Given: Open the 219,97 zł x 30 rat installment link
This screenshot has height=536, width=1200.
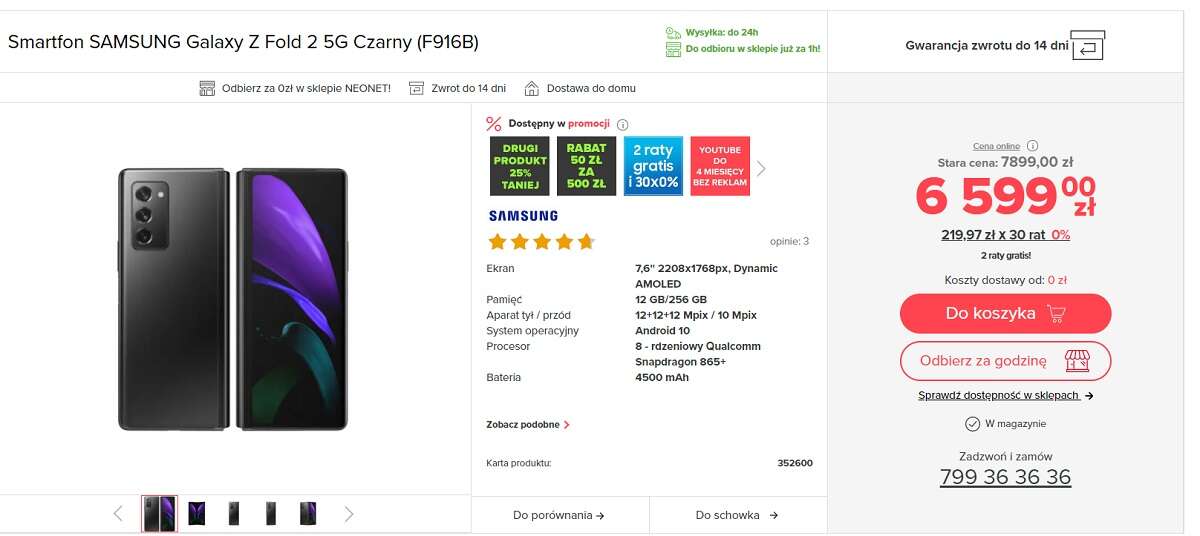Looking at the screenshot, I should click(1005, 235).
